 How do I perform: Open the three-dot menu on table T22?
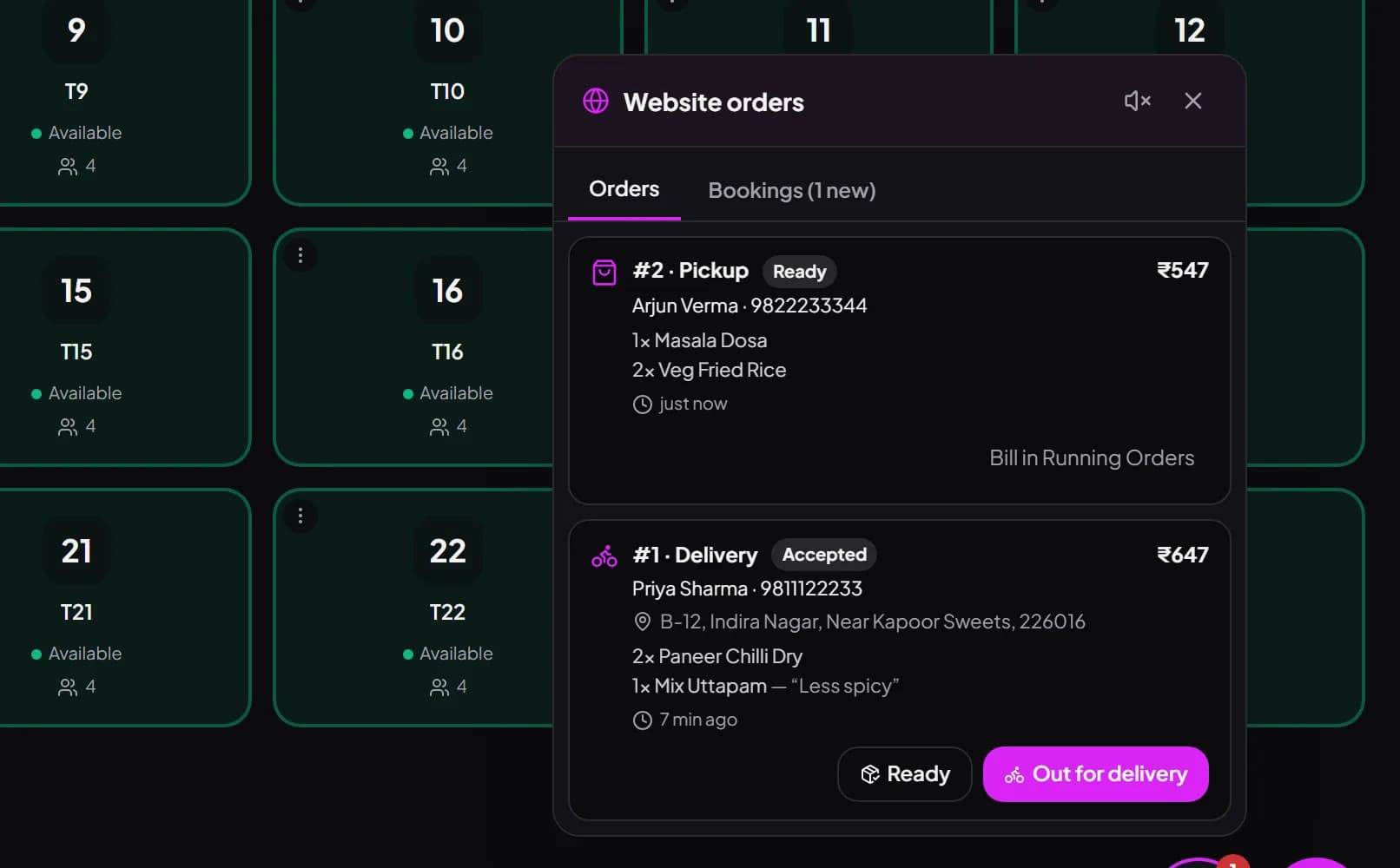[300, 516]
